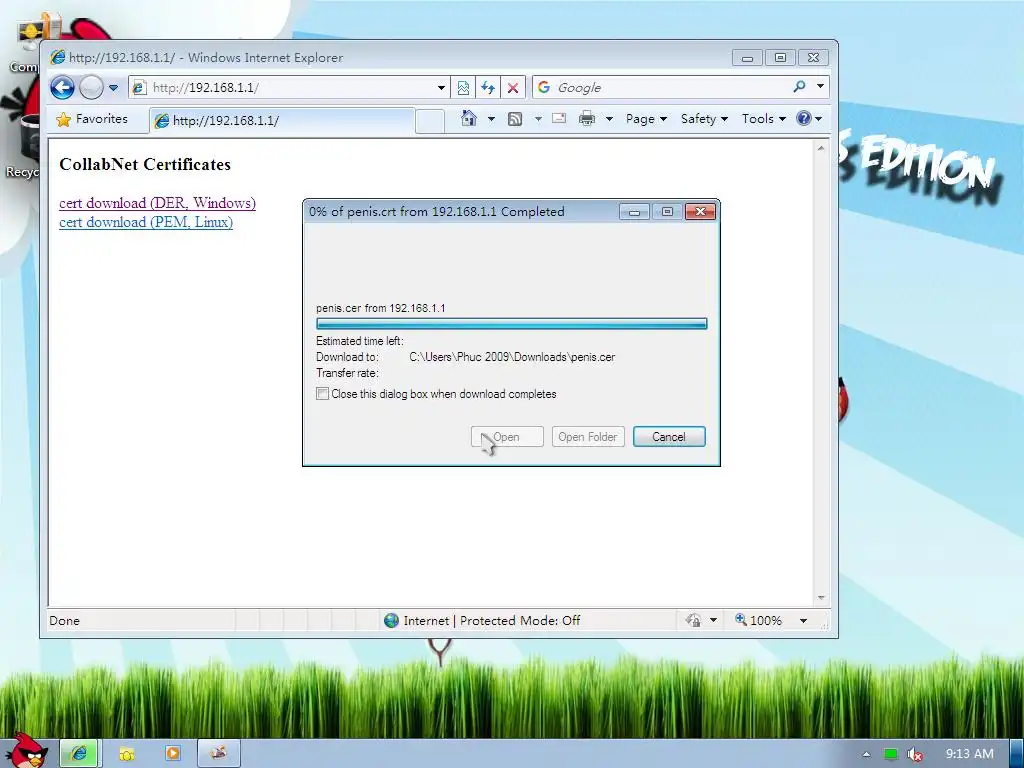The width and height of the screenshot is (1024, 768).
Task: Expand the Print options dropdown arrow
Action: pyautogui.click(x=609, y=119)
